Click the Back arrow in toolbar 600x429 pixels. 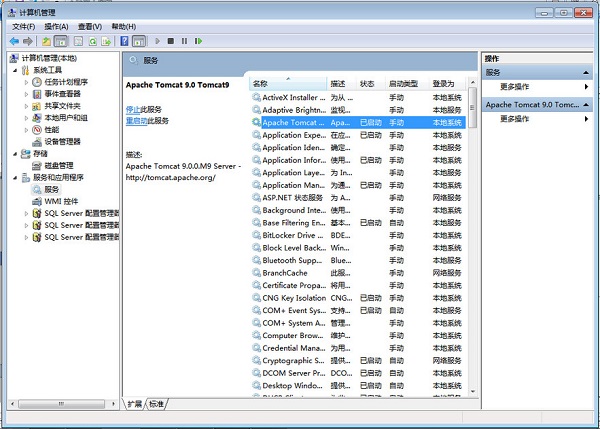[x=13, y=41]
